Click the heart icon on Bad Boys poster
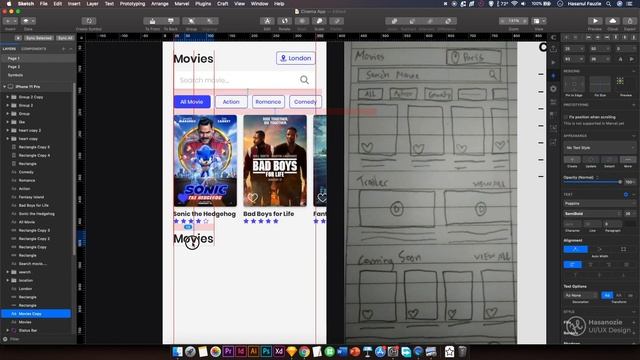The image size is (640, 360). 253,198
